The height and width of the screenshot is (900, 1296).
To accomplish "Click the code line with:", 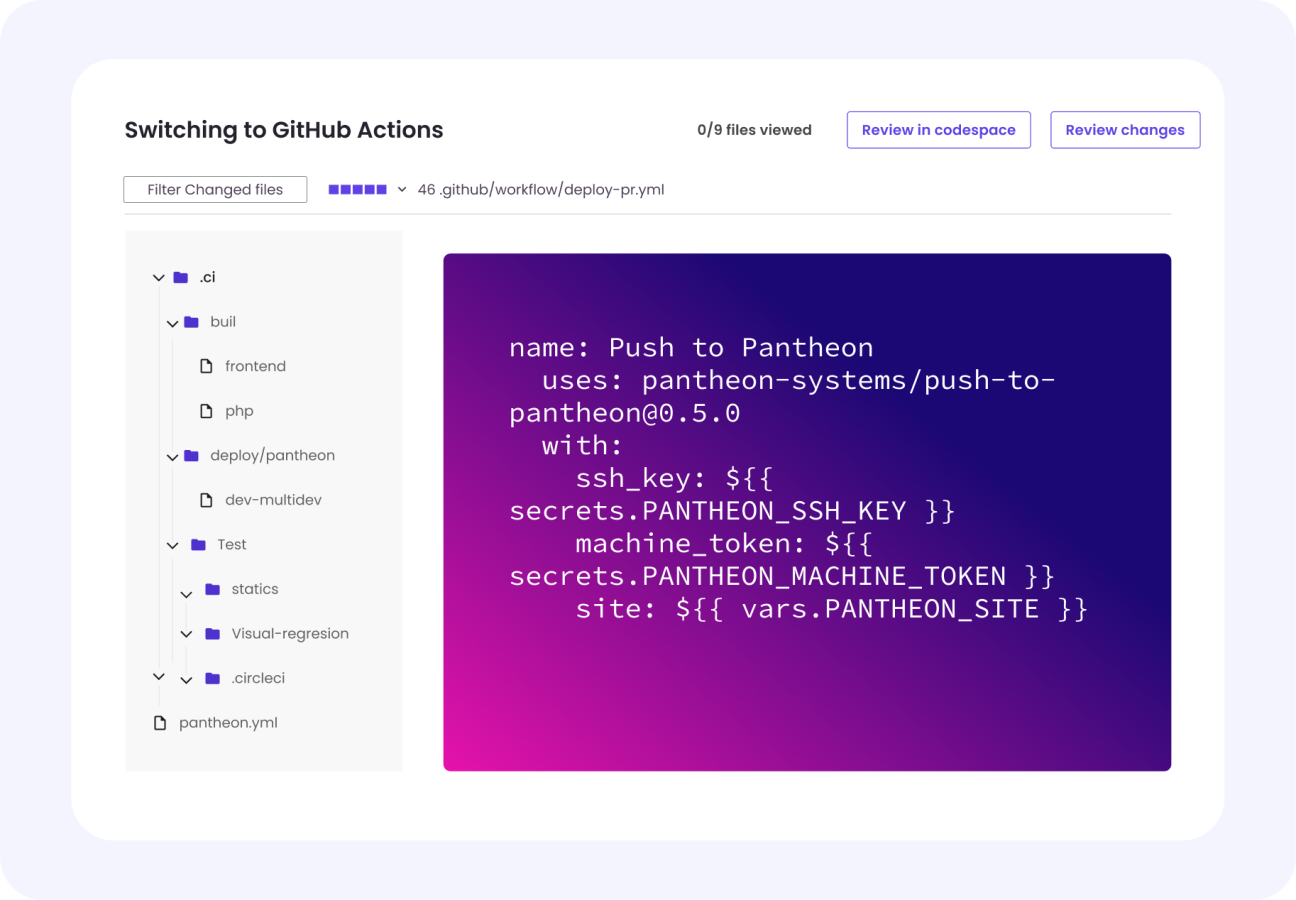I will pos(582,445).
